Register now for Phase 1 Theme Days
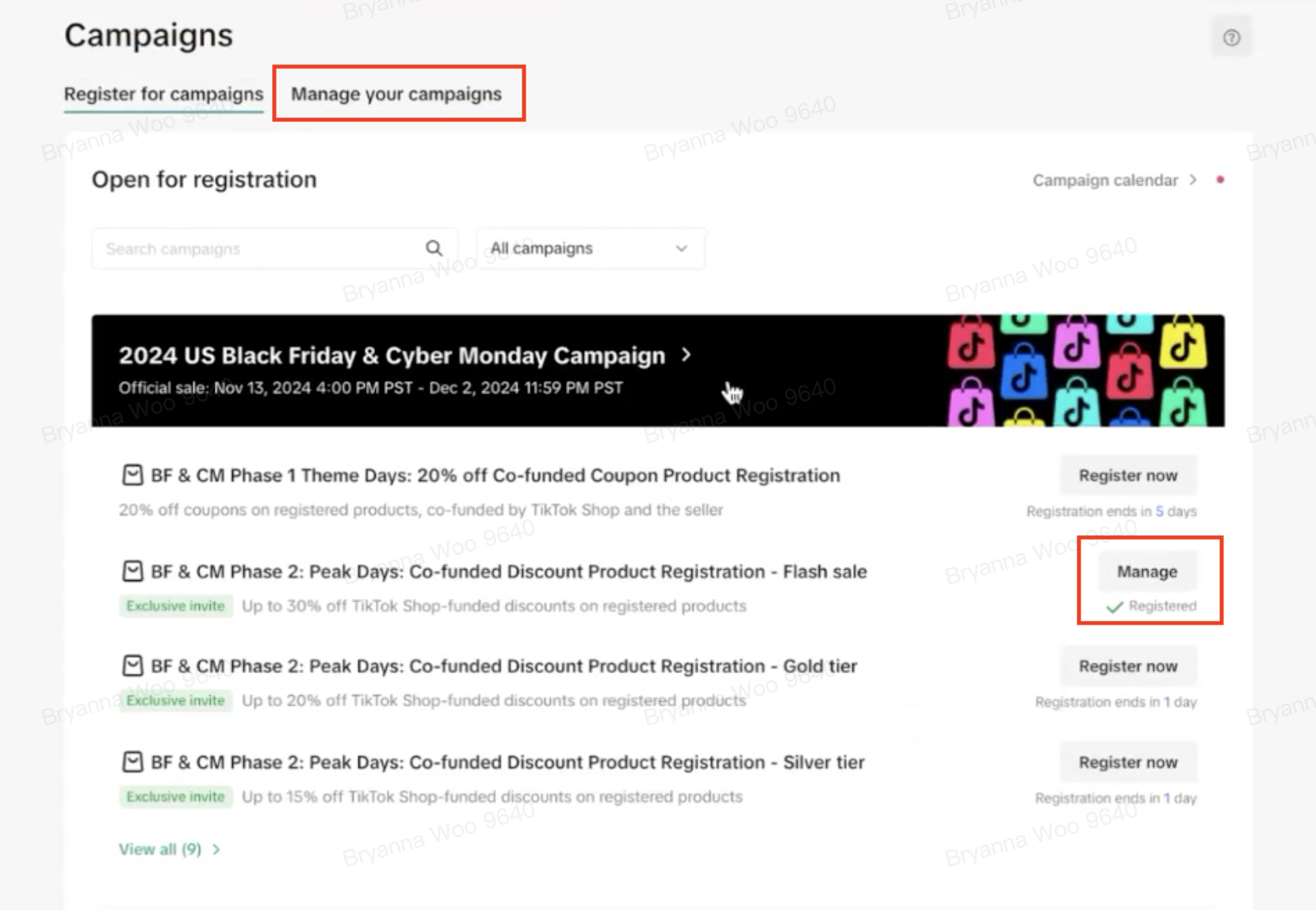Image resolution: width=1316 pixels, height=910 pixels. coord(1127,476)
